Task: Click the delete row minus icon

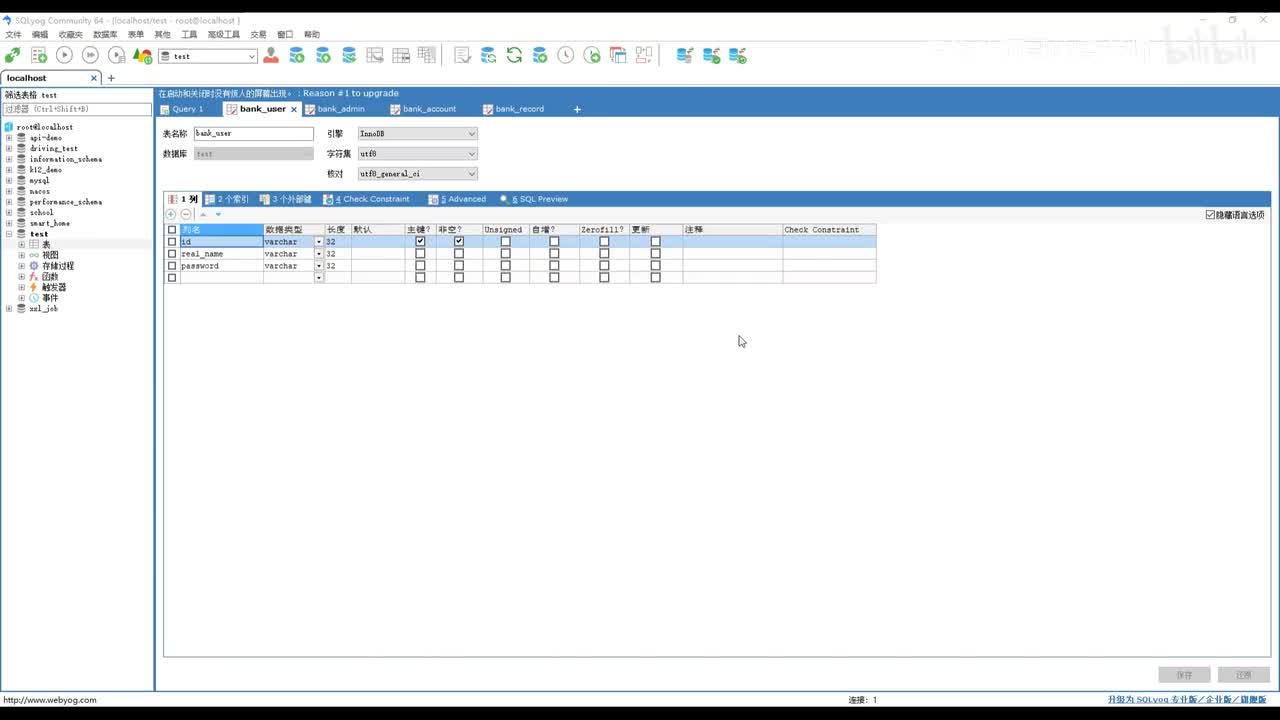Action: click(186, 214)
